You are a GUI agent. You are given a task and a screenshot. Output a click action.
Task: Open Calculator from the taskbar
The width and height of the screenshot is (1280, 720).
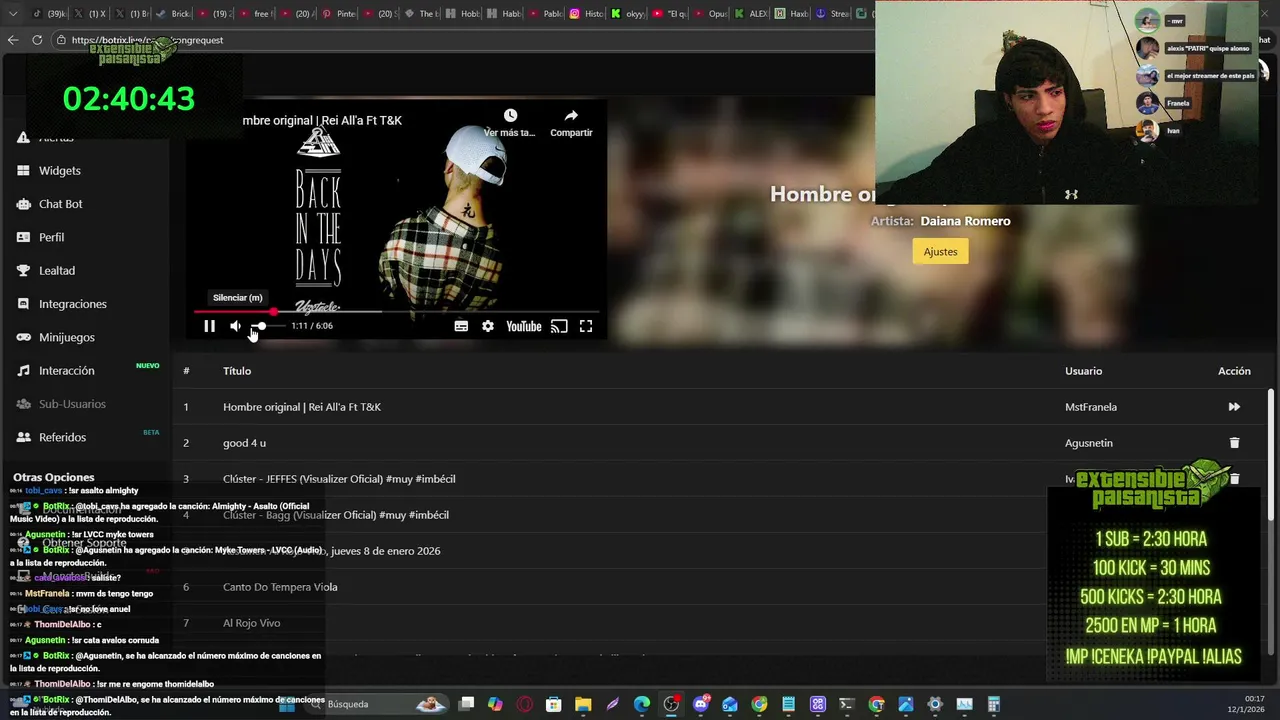click(x=994, y=704)
